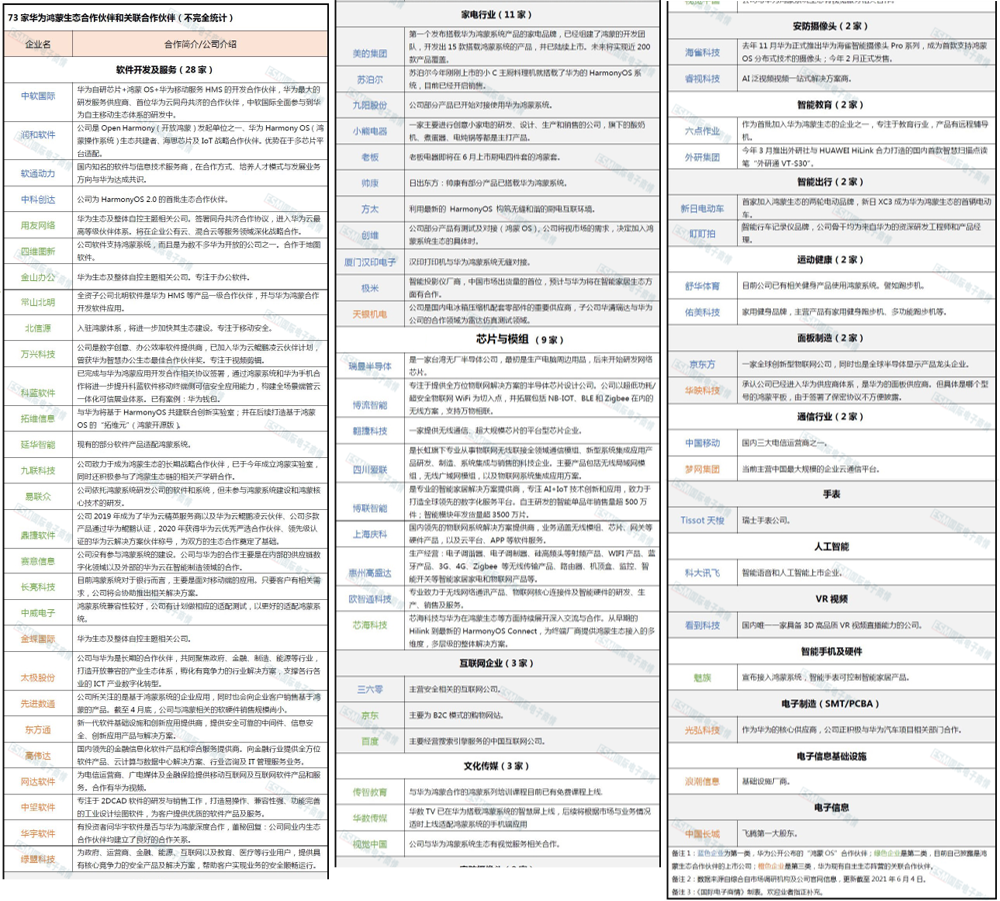Select the 百度 company cell
1000x901 pixels.
click(x=370, y=742)
